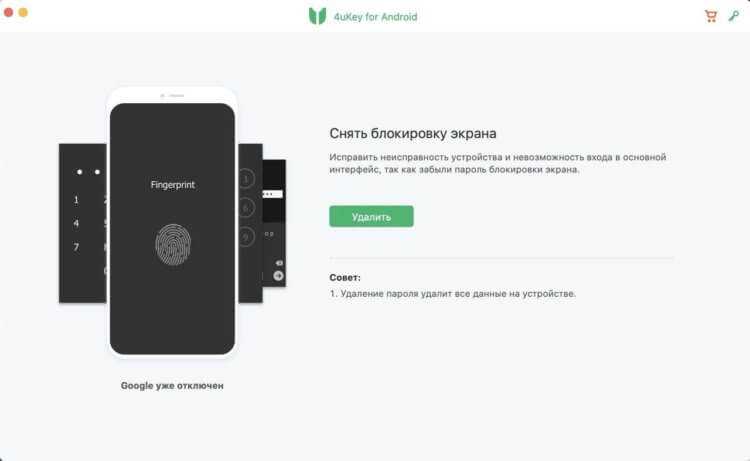Click the Совет tip about data removal

(452, 294)
